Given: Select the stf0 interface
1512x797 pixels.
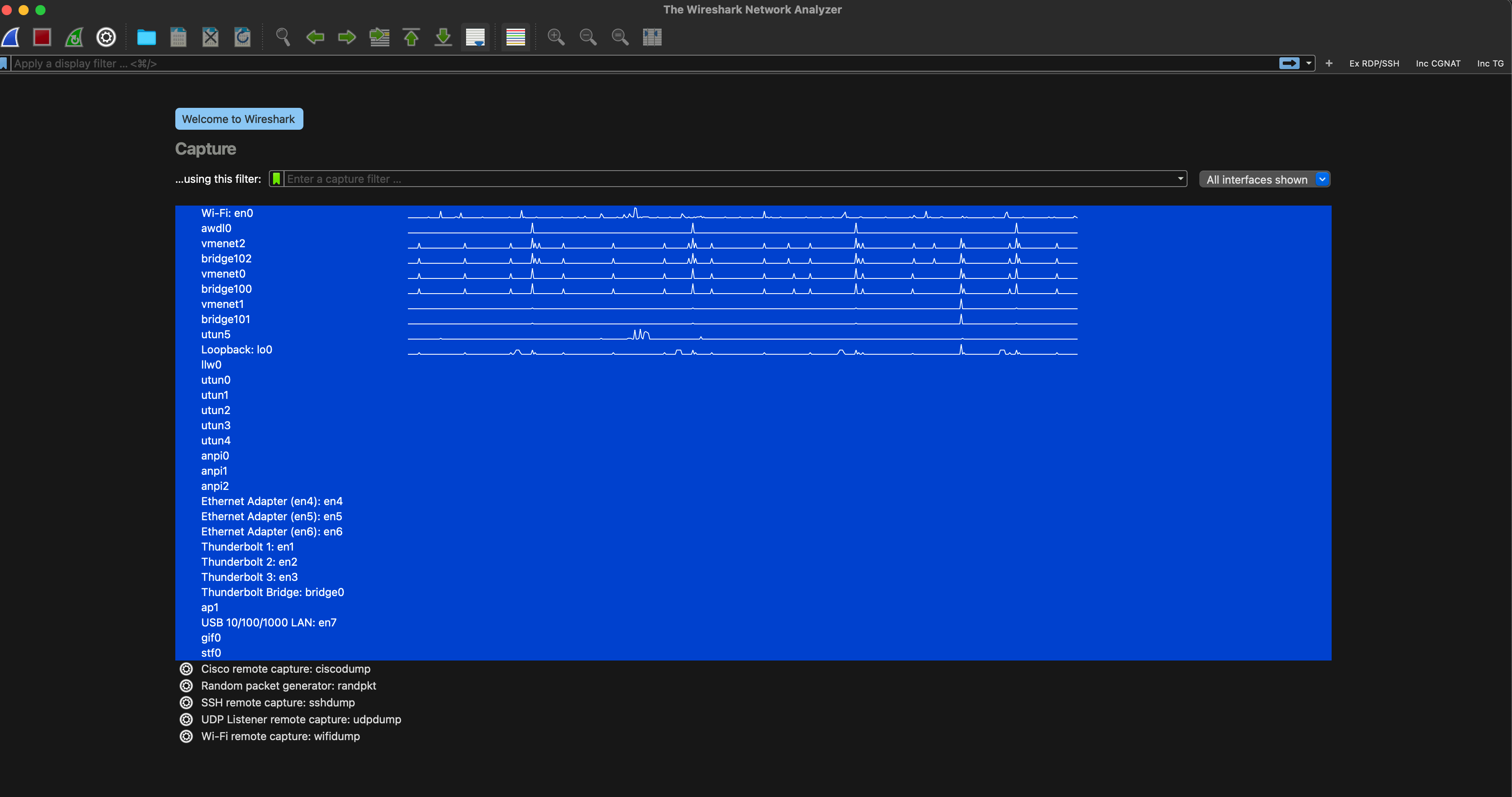Looking at the screenshot, I should pyautogui.click(x=753, y=653).
